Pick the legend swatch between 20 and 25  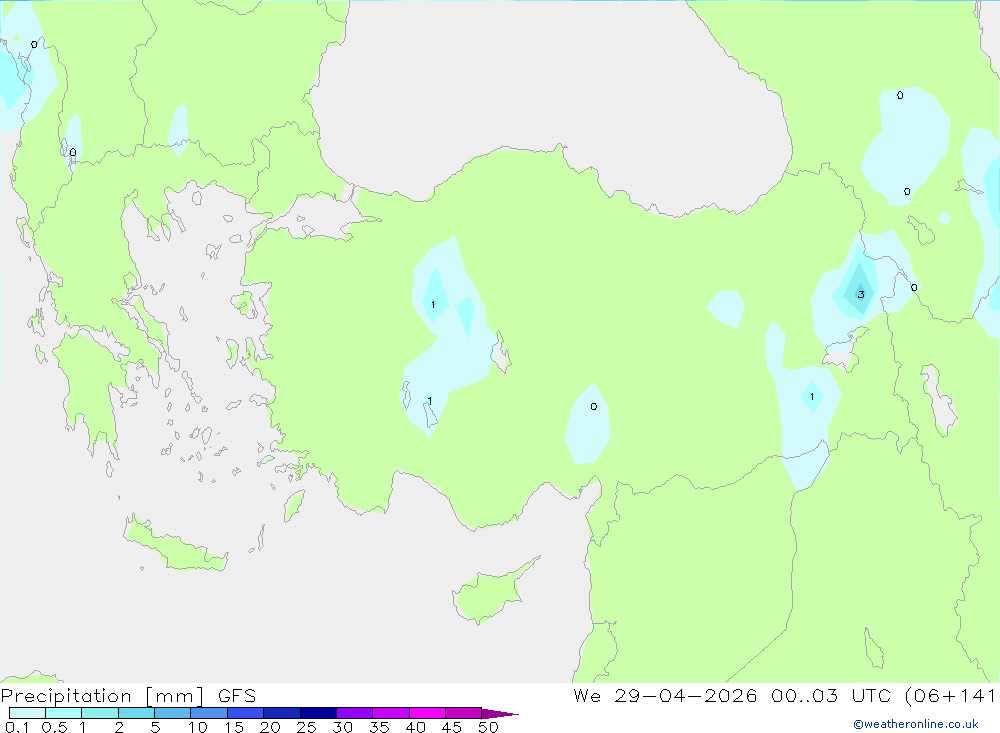tap(282, 713)
